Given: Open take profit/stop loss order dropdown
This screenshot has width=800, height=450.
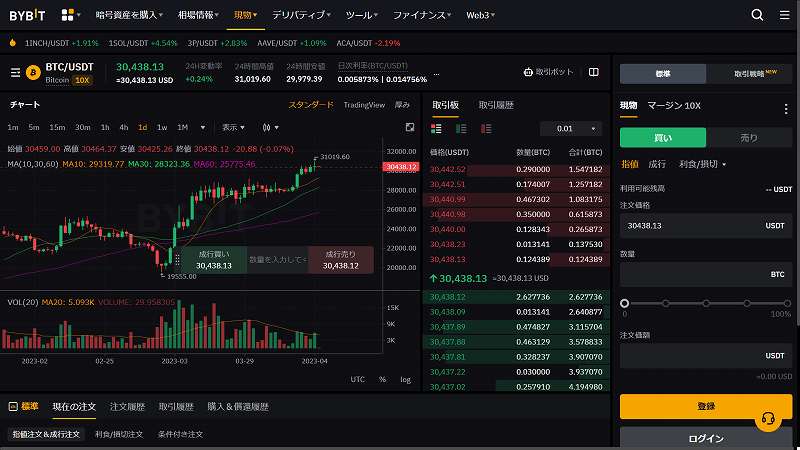Looking at the screenshot, I should coord(703,164).
